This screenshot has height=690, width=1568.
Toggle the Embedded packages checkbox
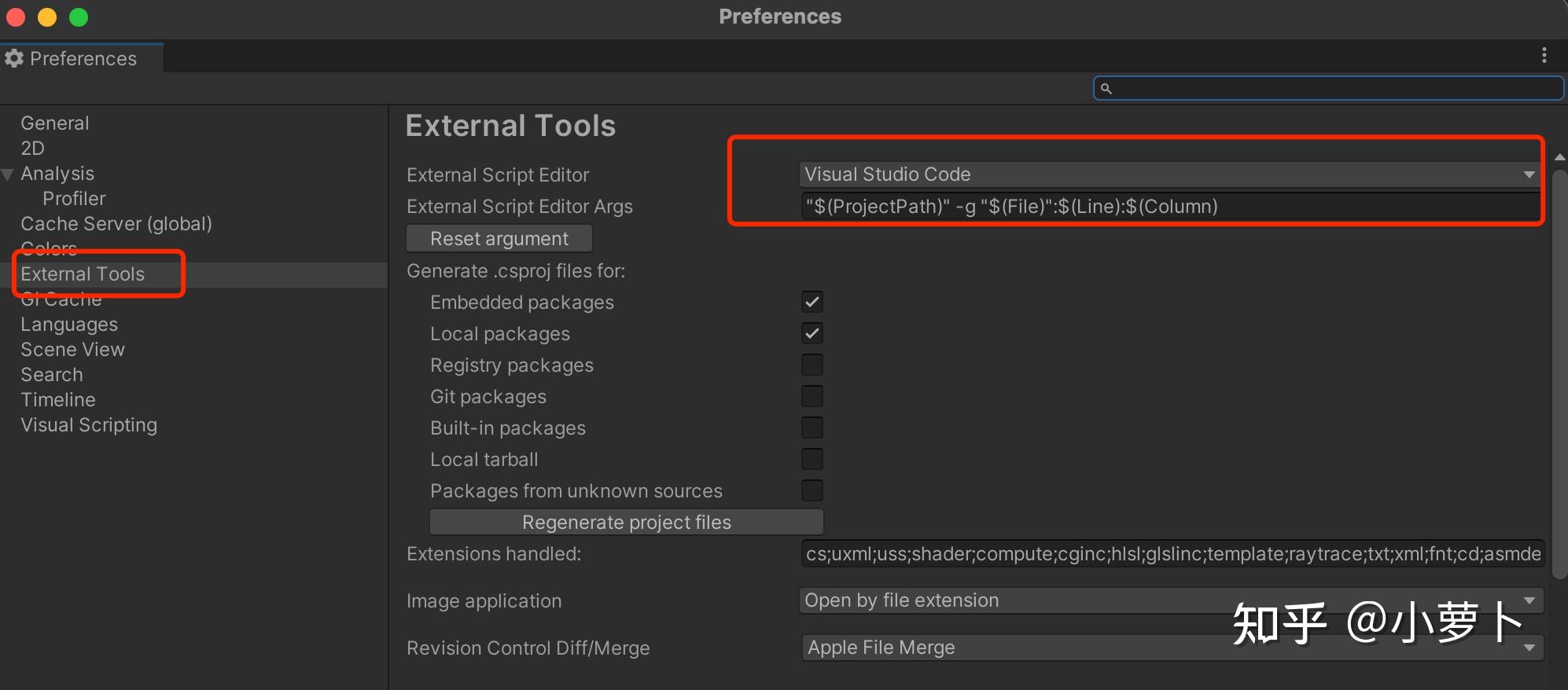coord(812,302)
